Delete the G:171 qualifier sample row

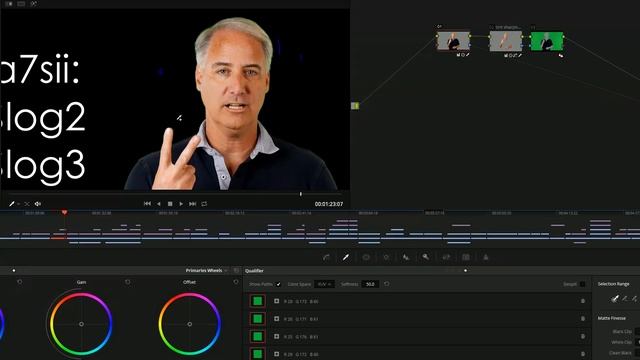tap(583, 319)
